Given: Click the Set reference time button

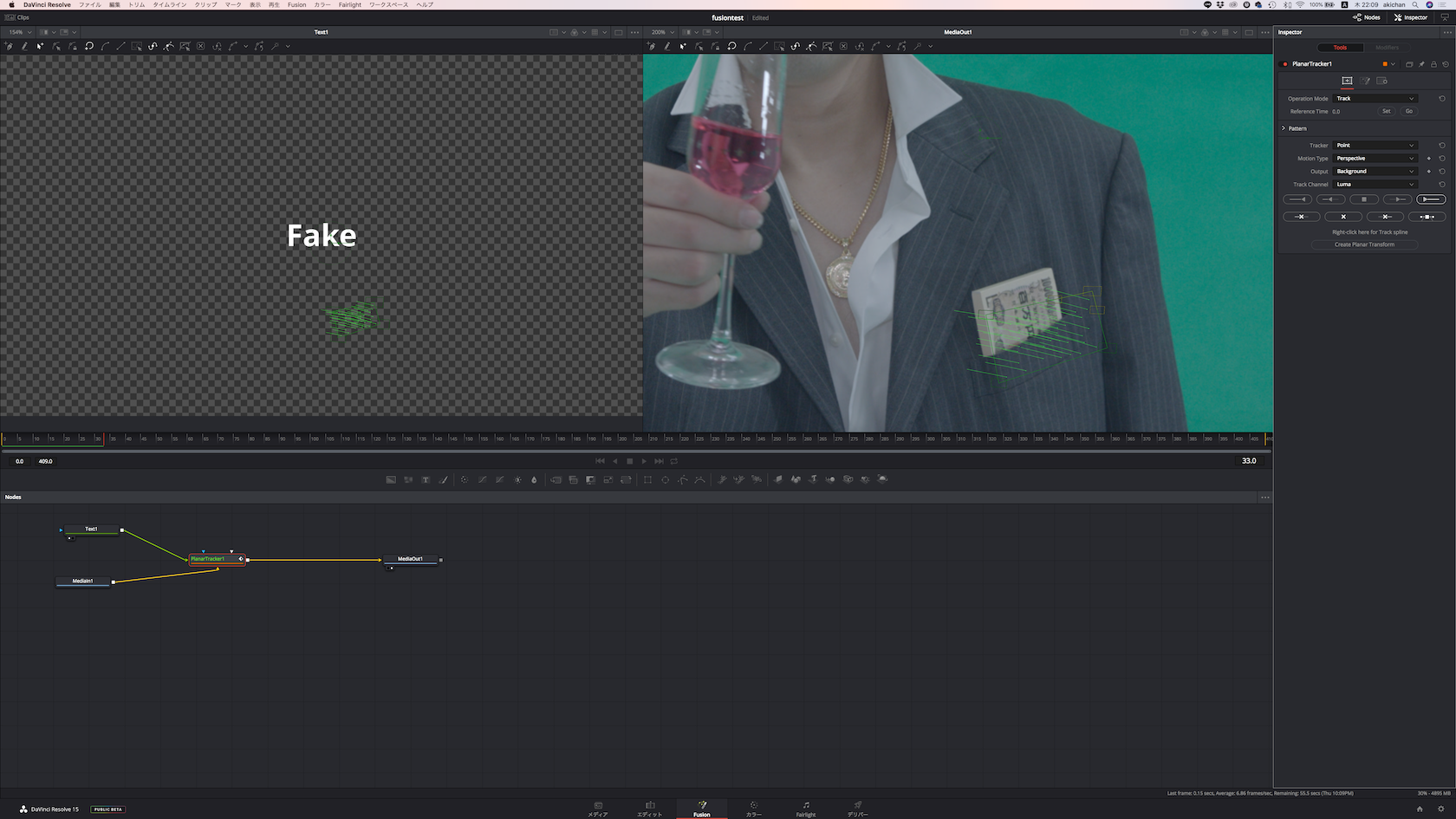Looking at the screenshot, I should [x=1386, y=112].
